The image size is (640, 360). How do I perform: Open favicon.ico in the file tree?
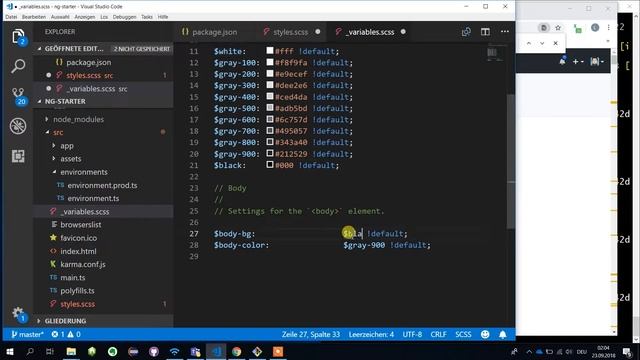click(x=78, y=238)
